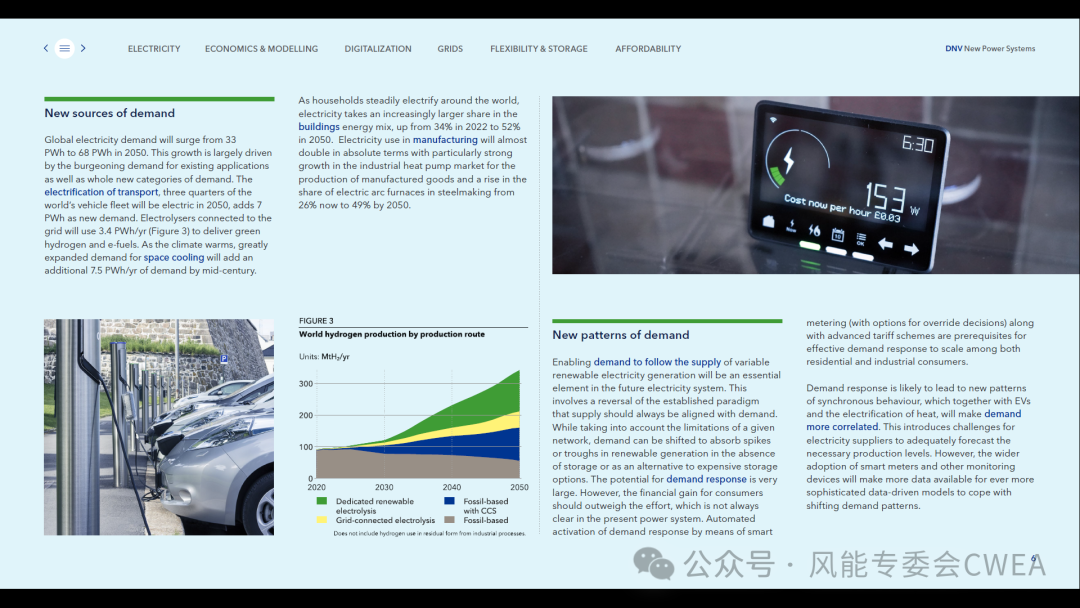This screenshot has height=608, width=1080.
Task: Click the 'New patterns of demand' heading
Action: click(621, 335)
